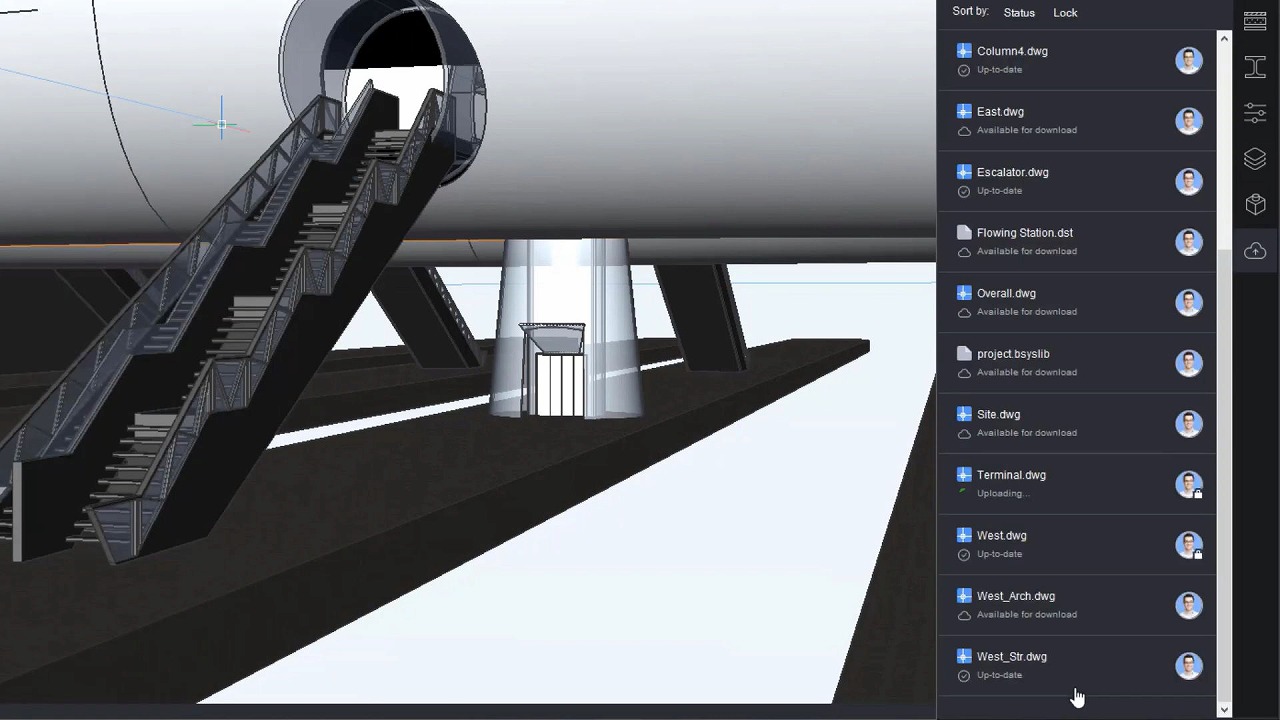1280x720 pixels.
Task: Sort the file list by Lock
Action: (1065, 13)
